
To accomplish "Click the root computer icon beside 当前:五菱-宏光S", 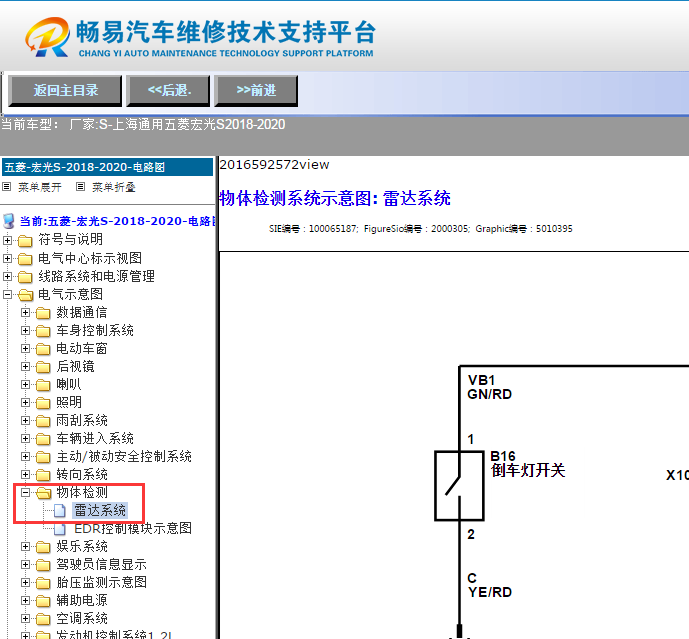I will pos(8,221).
